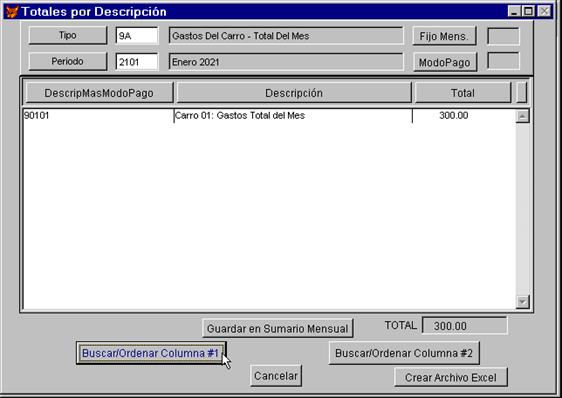This screenshot has width=562, height=398.
Task: Minimize the Totales por Descripción window
Action: point(514,11)
